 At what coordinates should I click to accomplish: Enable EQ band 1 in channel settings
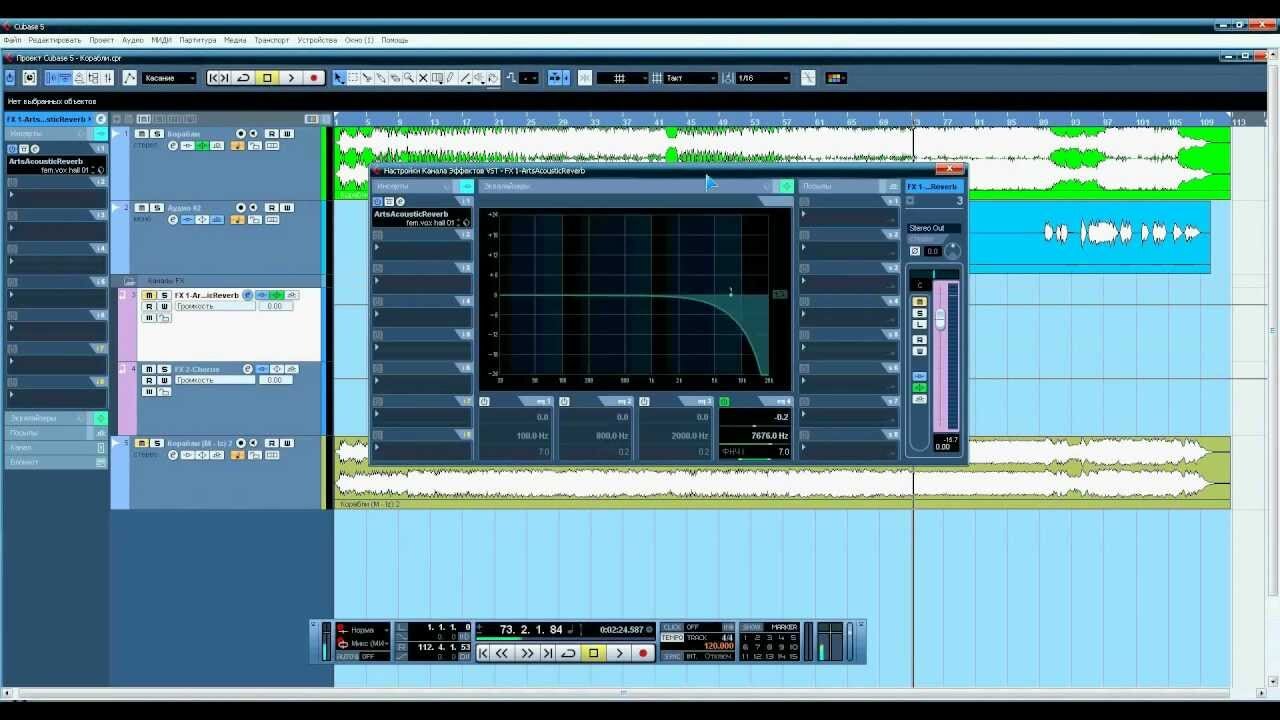(x=484, y=401)
